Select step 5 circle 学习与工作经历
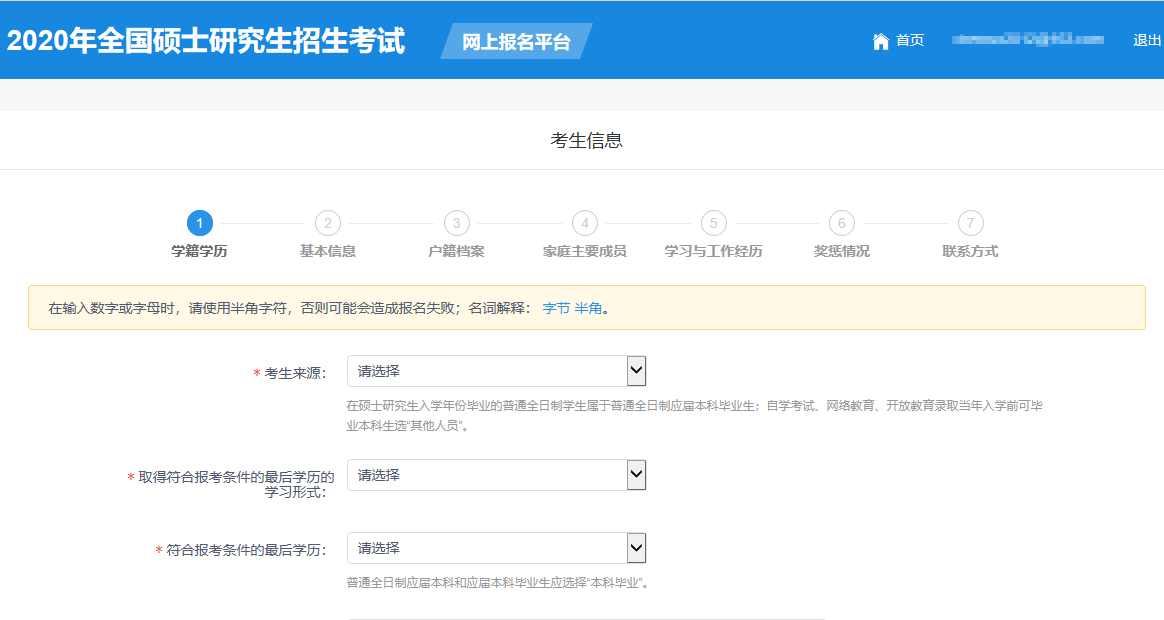1164x620 pixels. click(713, 223)
